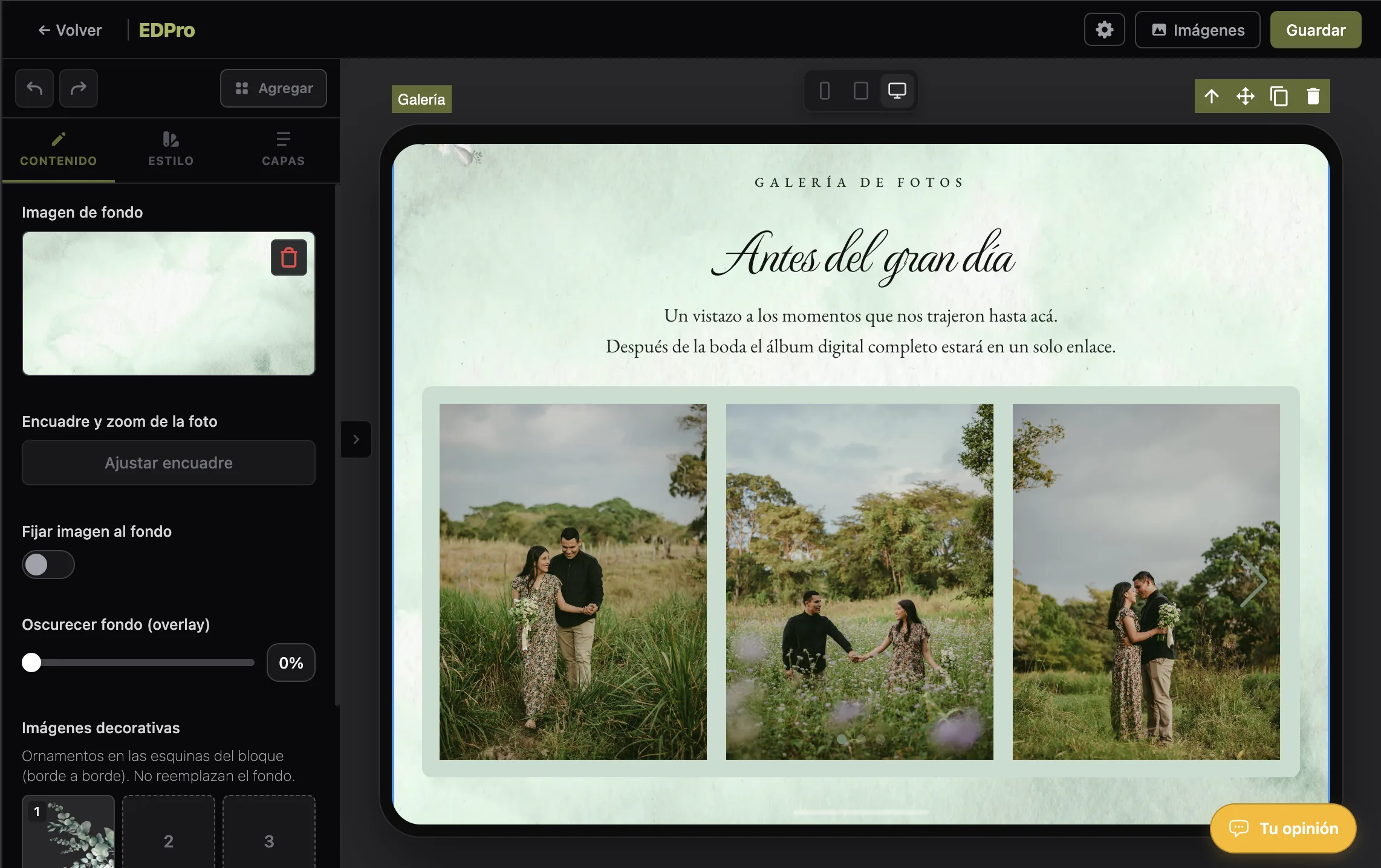
Task: Click the middle gallery photo holding hands
Action: pos(859,581)
